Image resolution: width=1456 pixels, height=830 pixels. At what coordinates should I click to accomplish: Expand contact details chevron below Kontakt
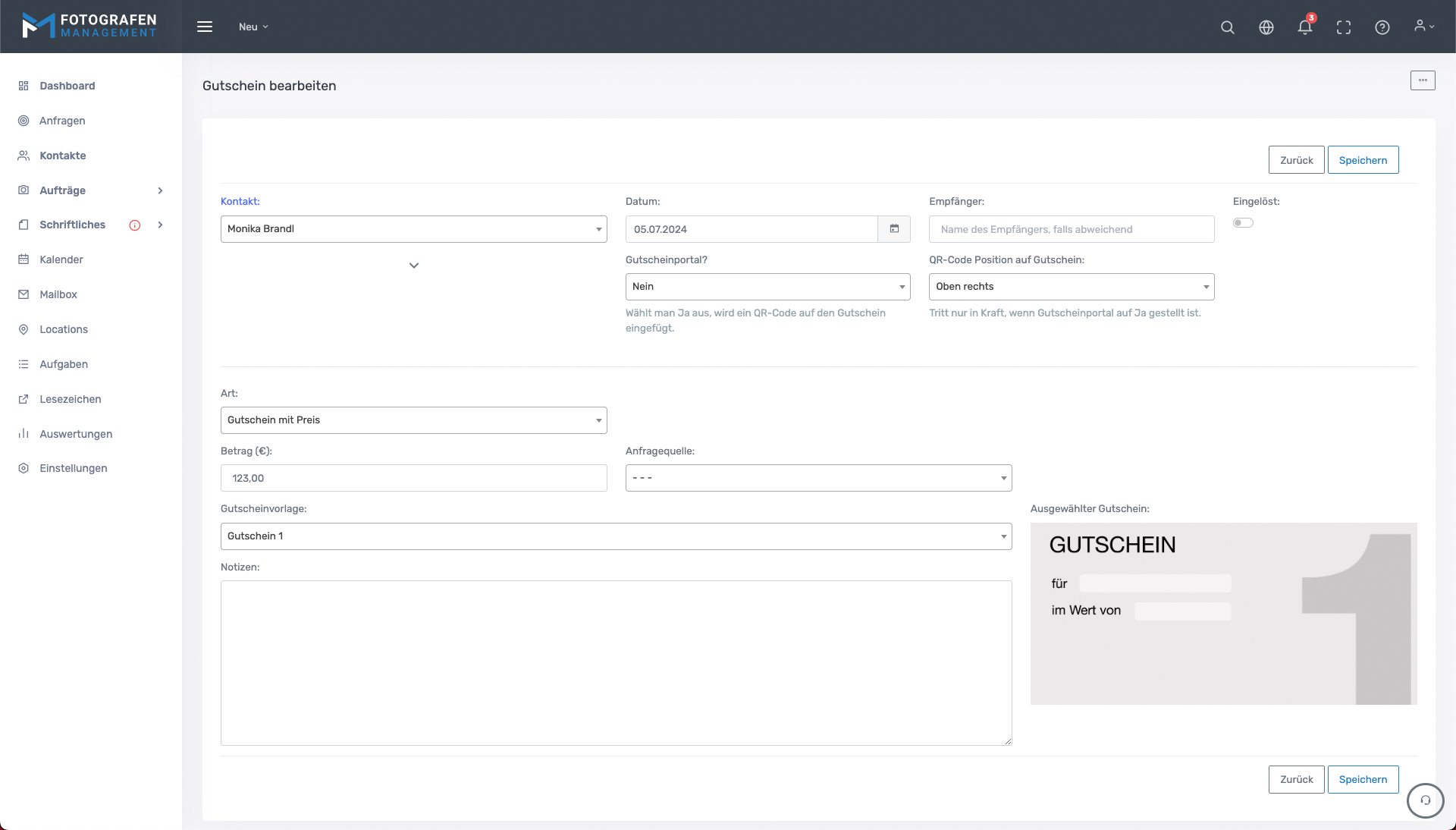point(413,266)
